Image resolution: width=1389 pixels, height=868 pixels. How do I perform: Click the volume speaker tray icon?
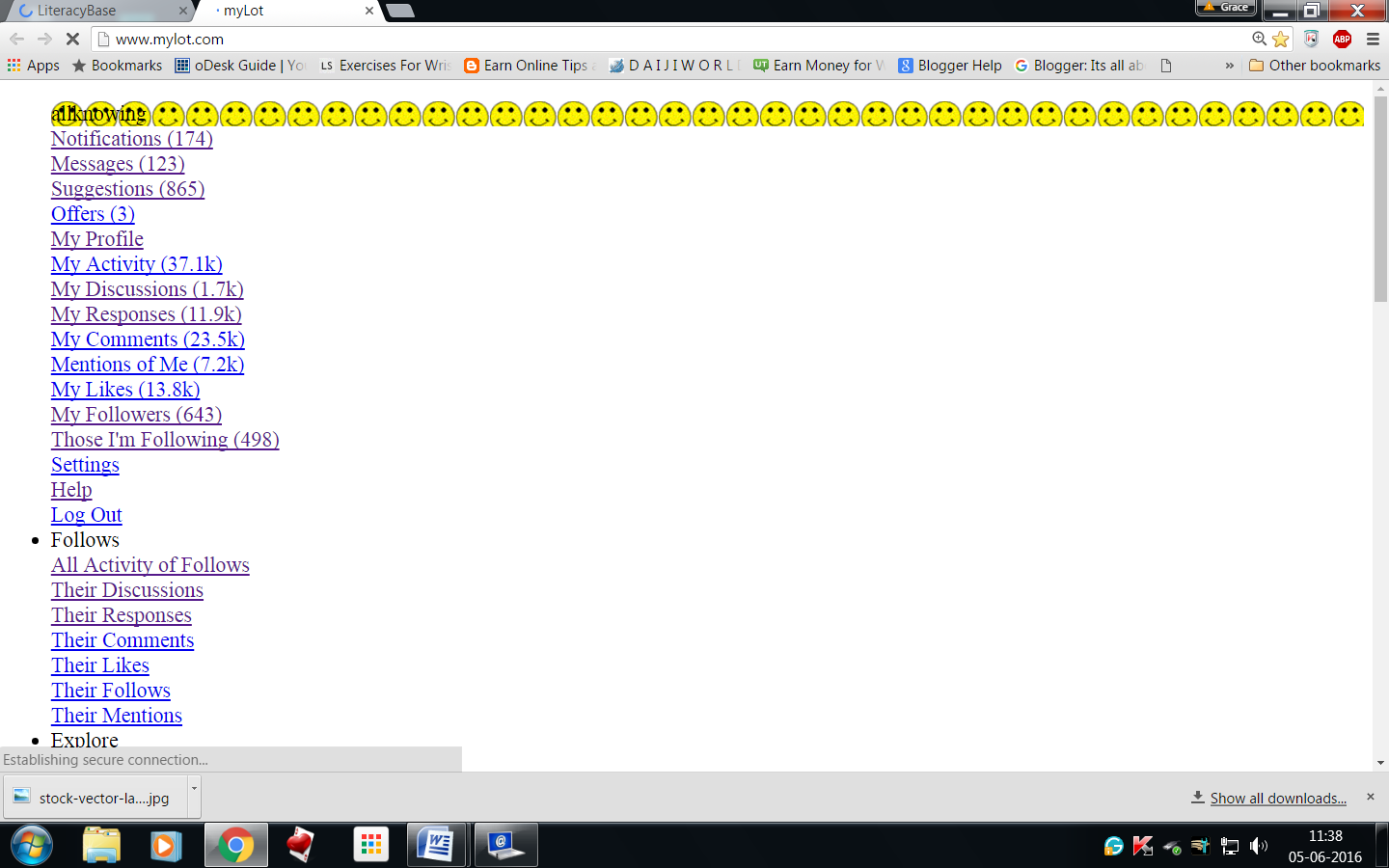point(1259,846)
